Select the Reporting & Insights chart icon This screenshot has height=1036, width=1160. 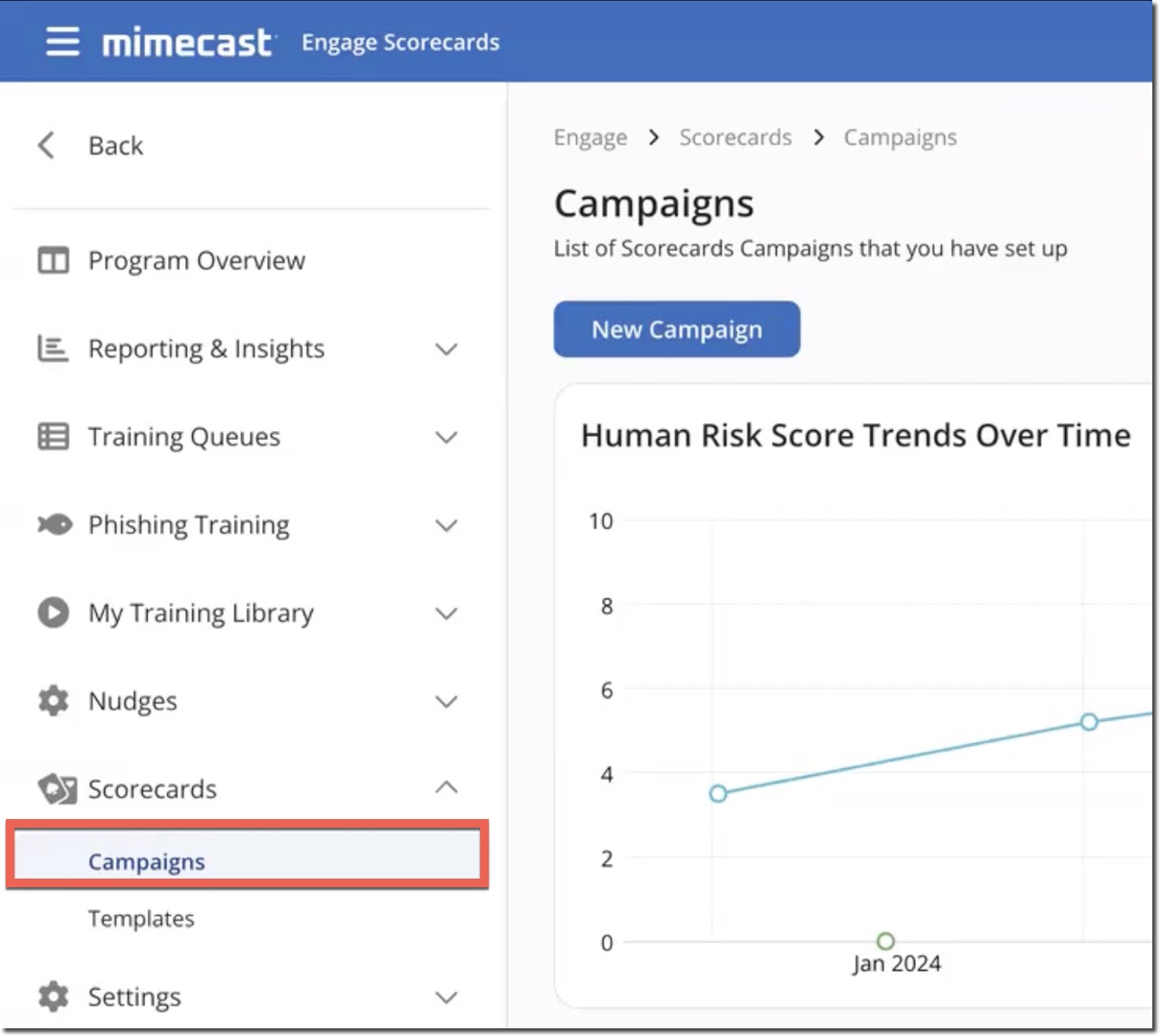pyautogui.click(x=53, y=349)
